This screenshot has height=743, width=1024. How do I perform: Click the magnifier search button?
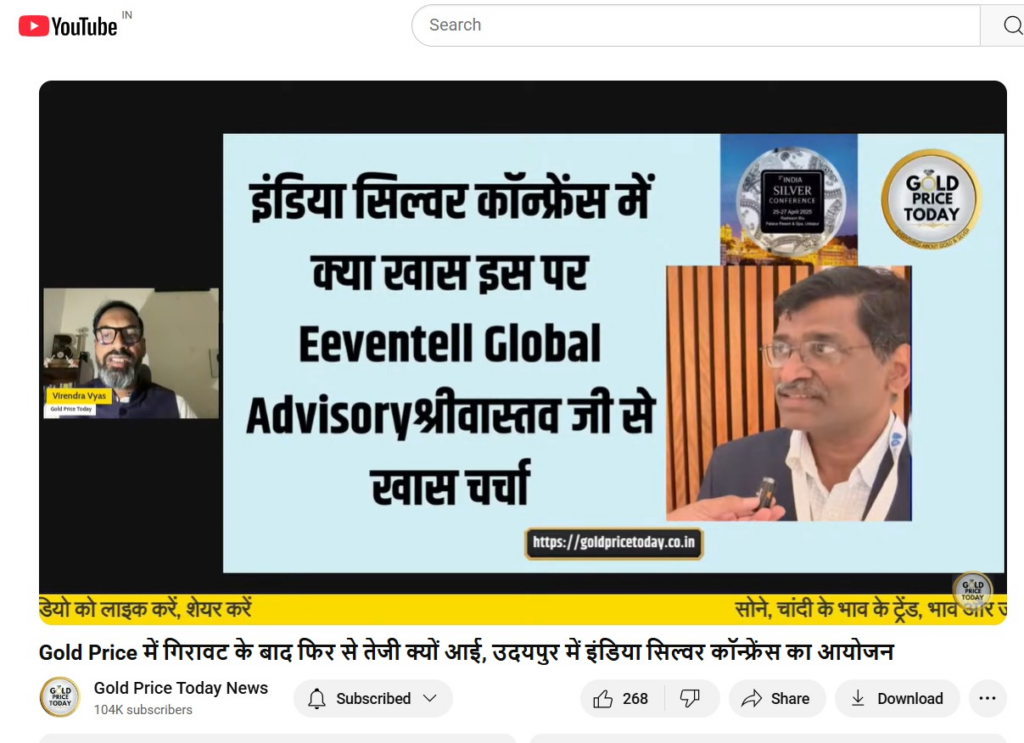1010,25
